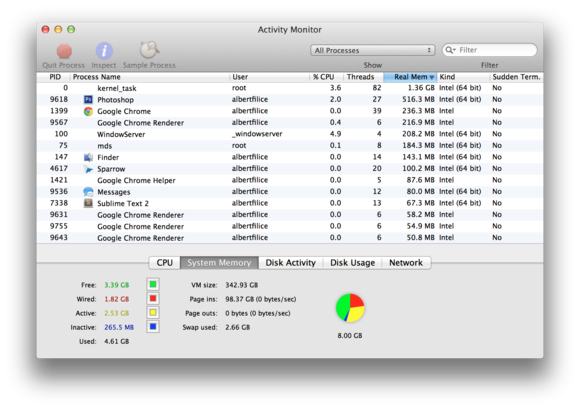This screenshot has width=580, height=409.
Task: Click the Finder icon in process list
Action: [88, 157]
